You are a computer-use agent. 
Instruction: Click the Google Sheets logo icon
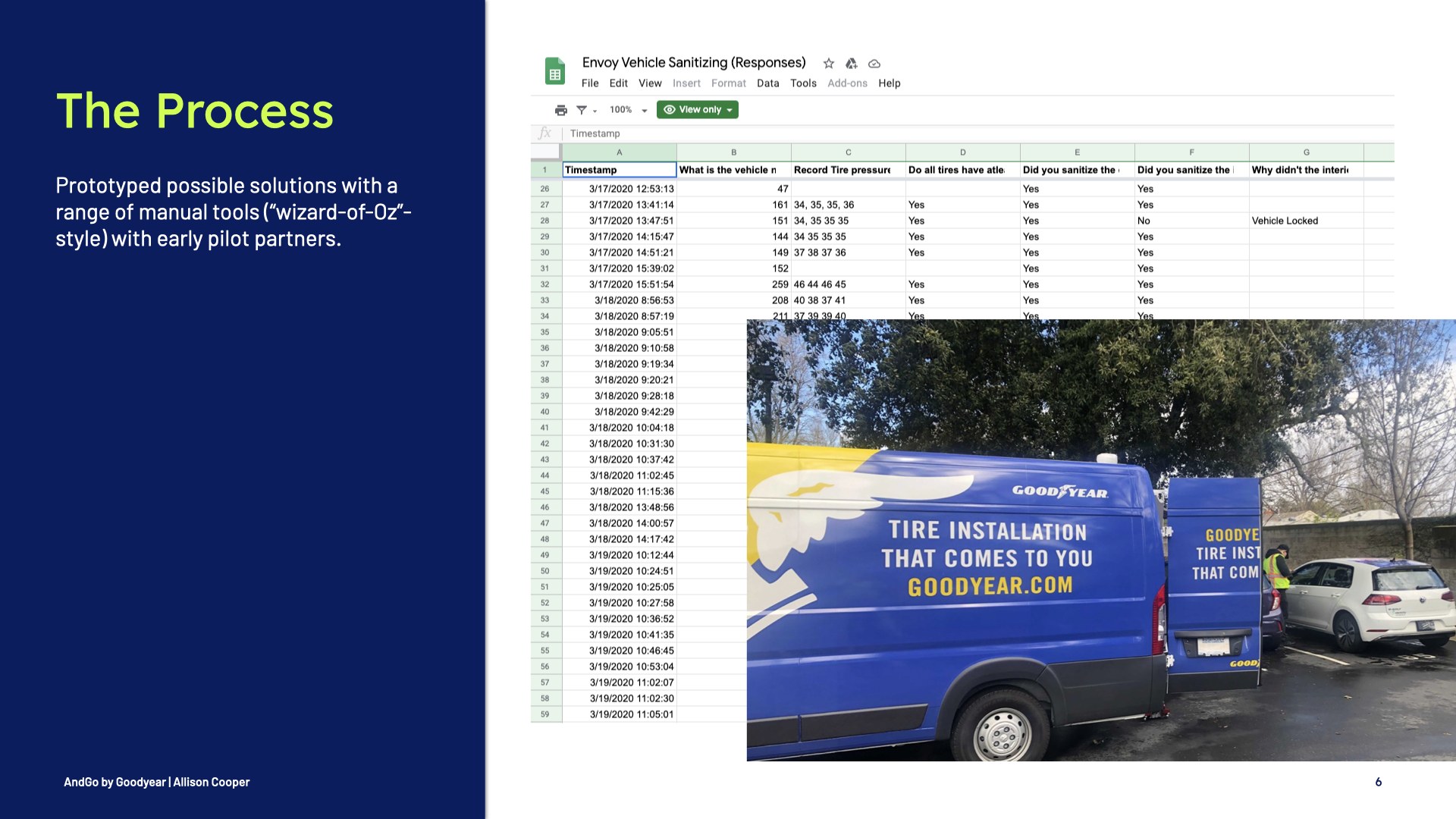tap(555, 71)
